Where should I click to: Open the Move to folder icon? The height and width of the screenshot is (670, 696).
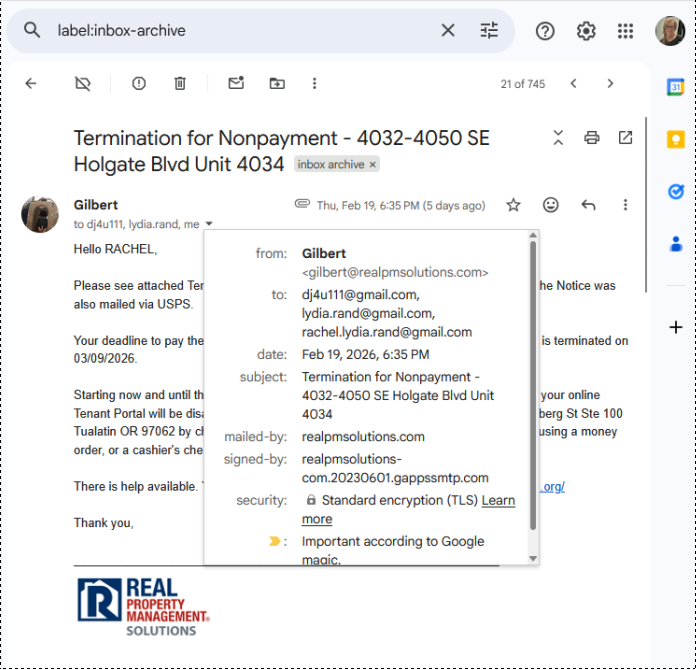click(x=277, y=84)
